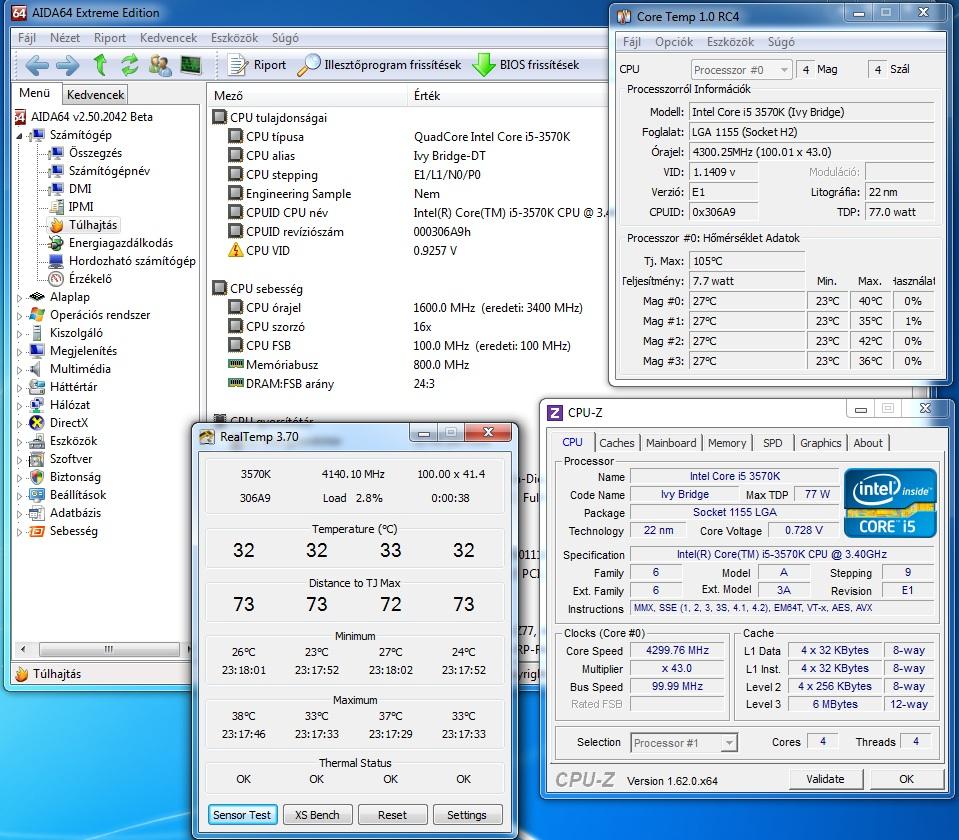Select the DirectX item in the tree
The image size is (959, 840).
[x=68, y=423]
